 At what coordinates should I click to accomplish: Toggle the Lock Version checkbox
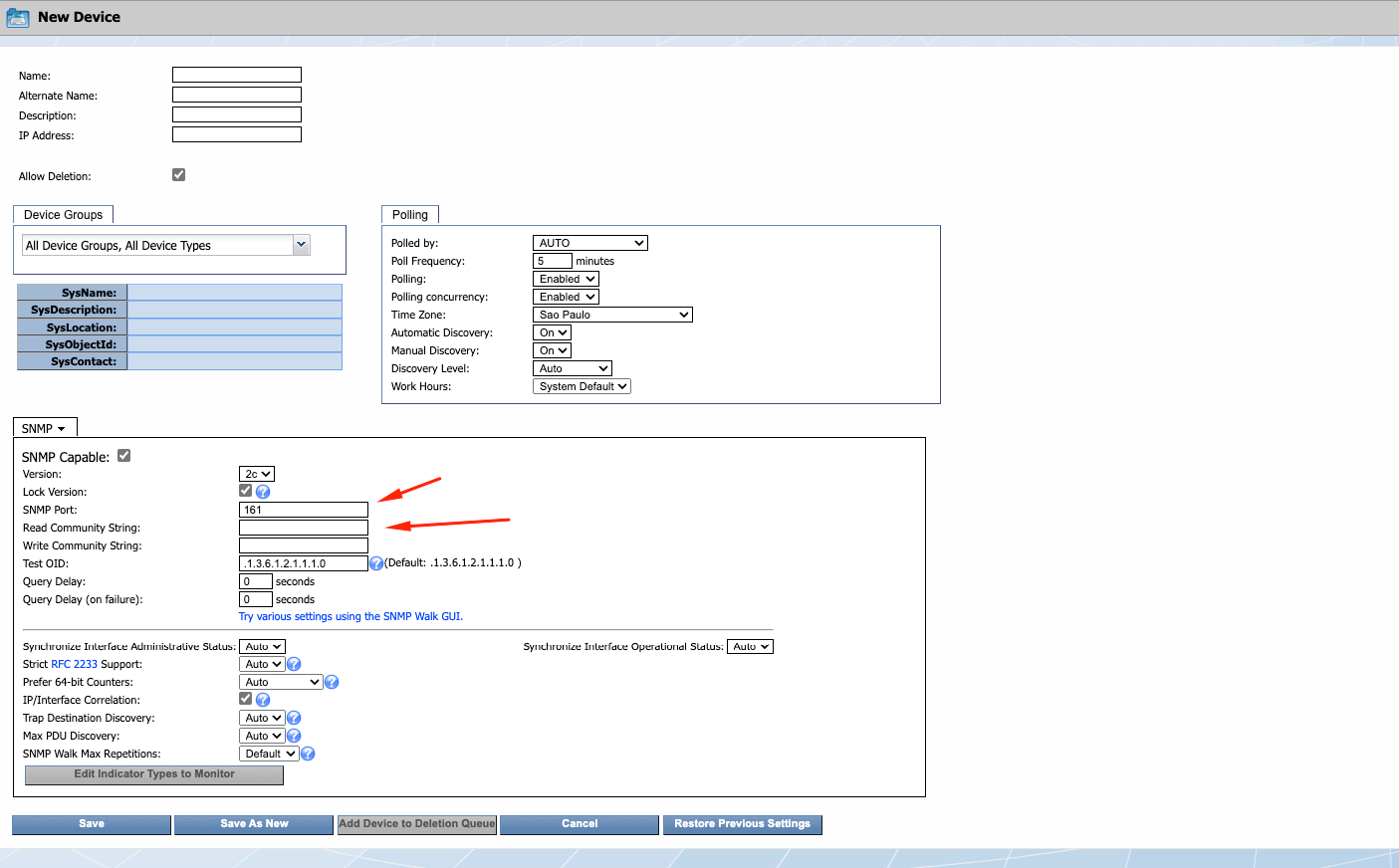coord(246,491)
